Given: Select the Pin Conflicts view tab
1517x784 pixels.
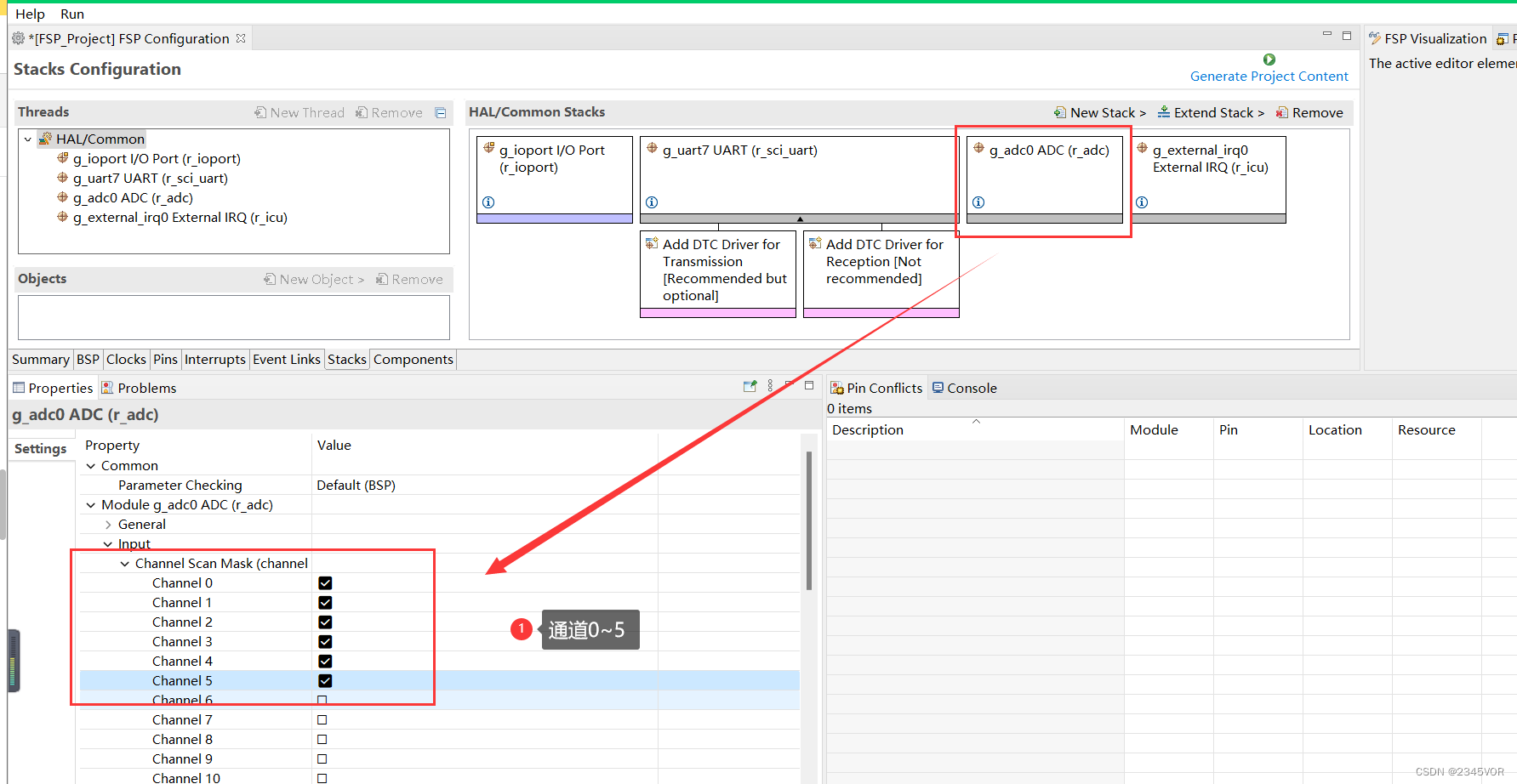Looking at the screenshot, I should [x=876, y=389].
